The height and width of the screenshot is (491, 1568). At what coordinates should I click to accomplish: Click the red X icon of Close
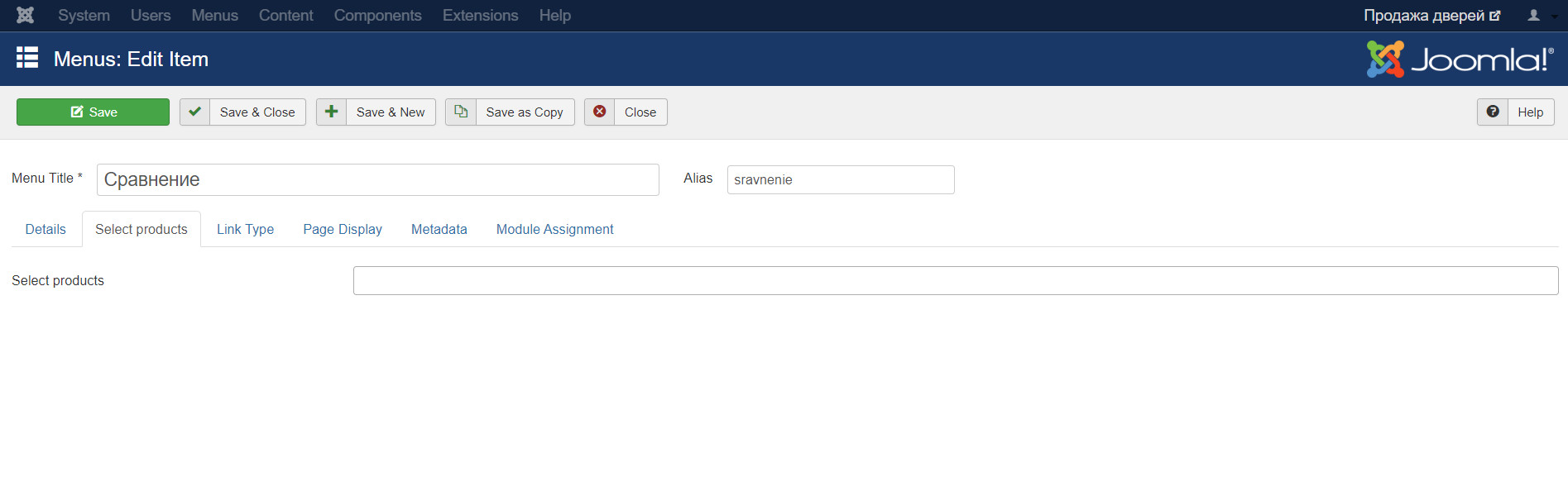coord(600,112)
